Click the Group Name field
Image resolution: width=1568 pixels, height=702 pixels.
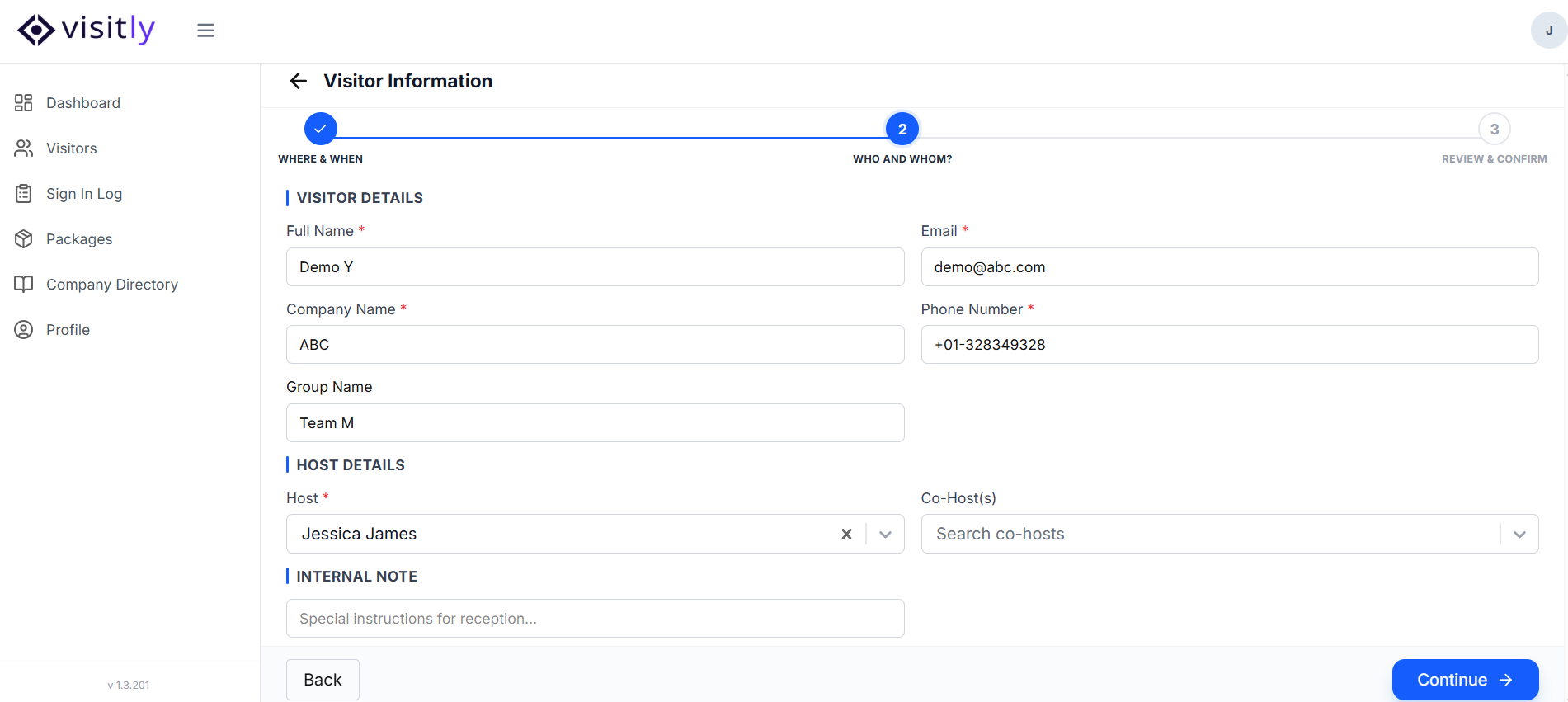tap(595, 423)
